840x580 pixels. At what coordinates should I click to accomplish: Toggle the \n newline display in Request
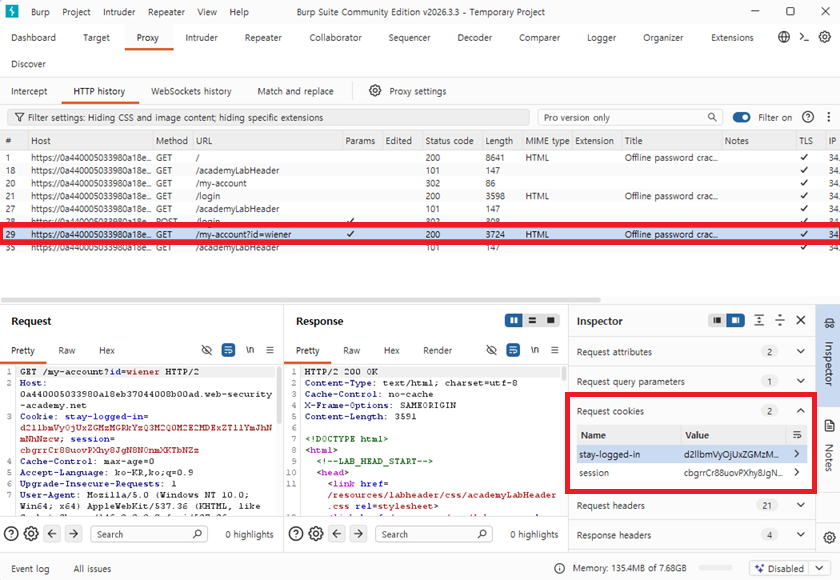click(250, 350)
